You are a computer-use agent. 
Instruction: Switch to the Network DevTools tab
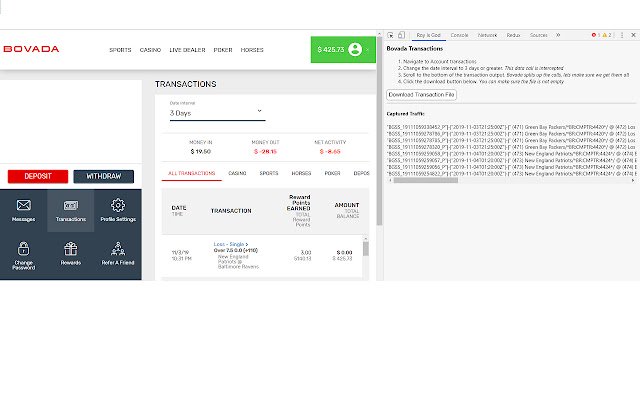click(x=487, y=35)
